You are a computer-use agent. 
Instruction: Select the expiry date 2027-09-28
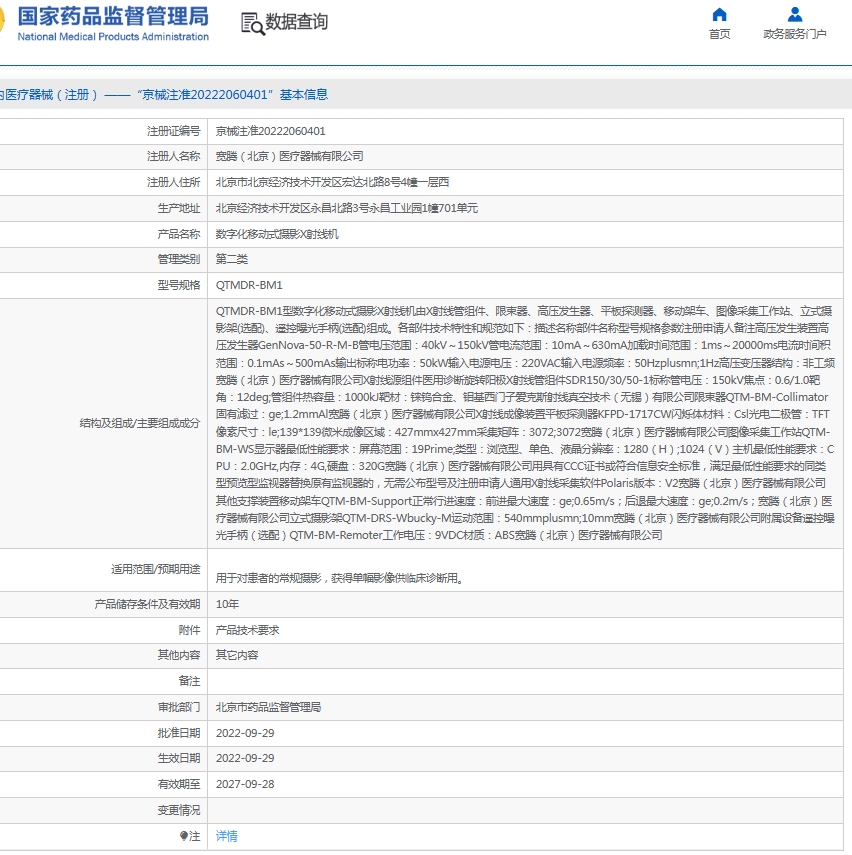245,784
